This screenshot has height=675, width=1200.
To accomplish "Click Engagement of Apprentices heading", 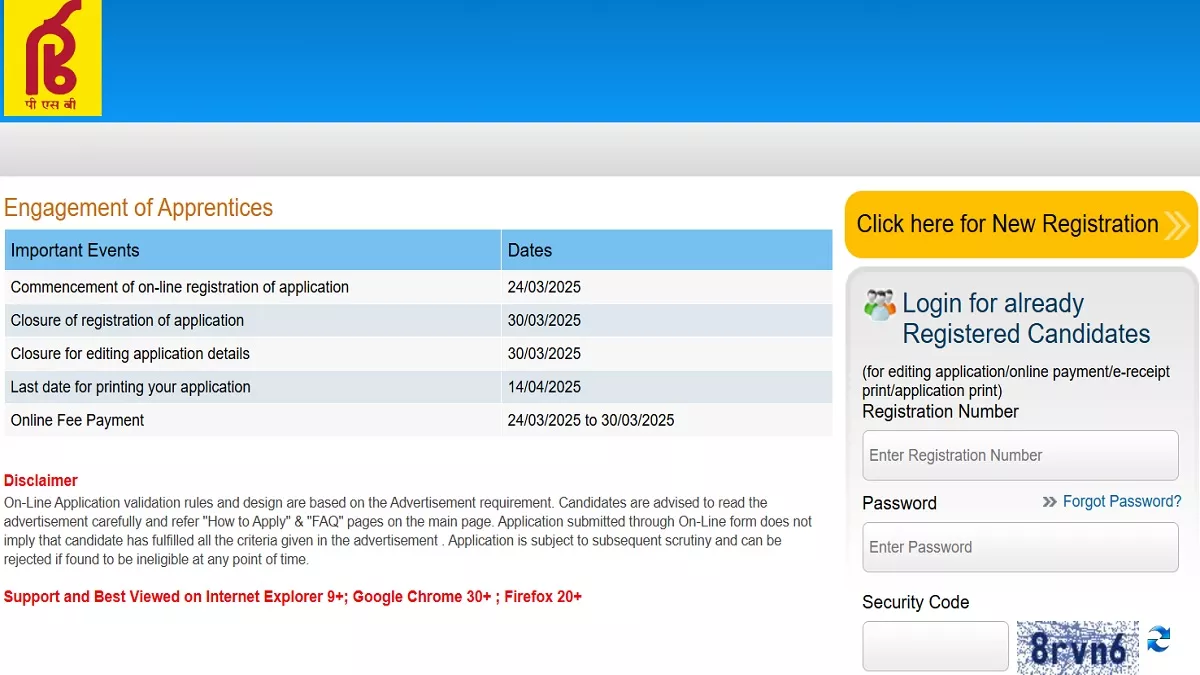I will tap(139, 208).
